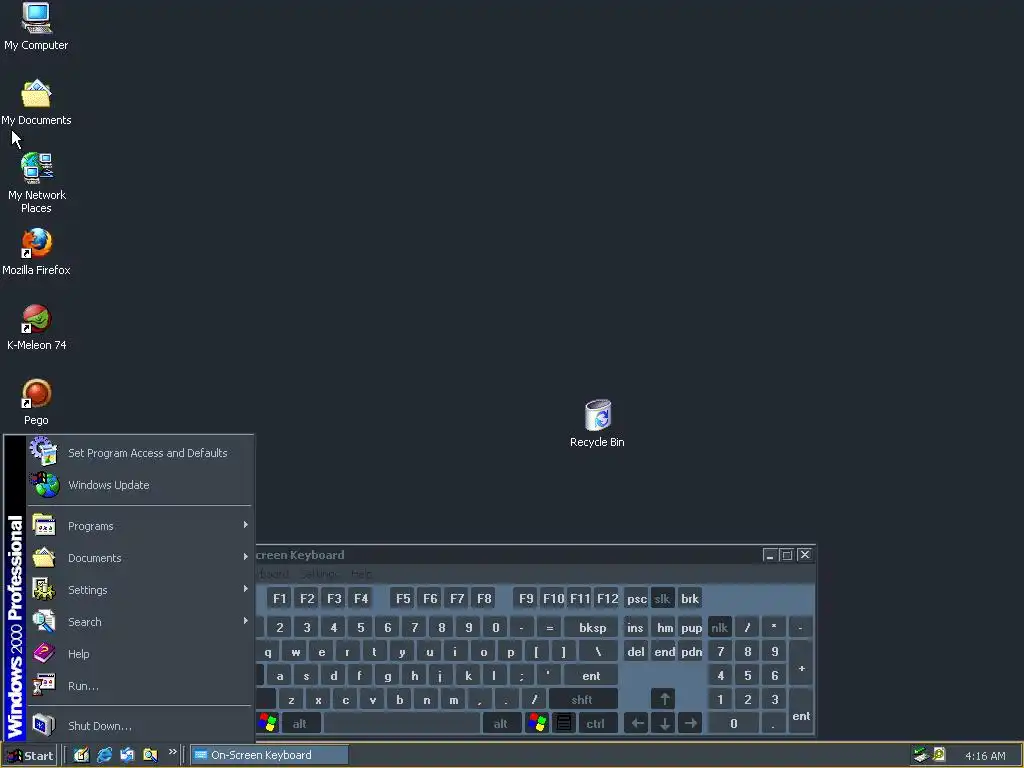This screenshot has width=1024, height=768.
Task: Click the end key
Action: tap(664, 652)
